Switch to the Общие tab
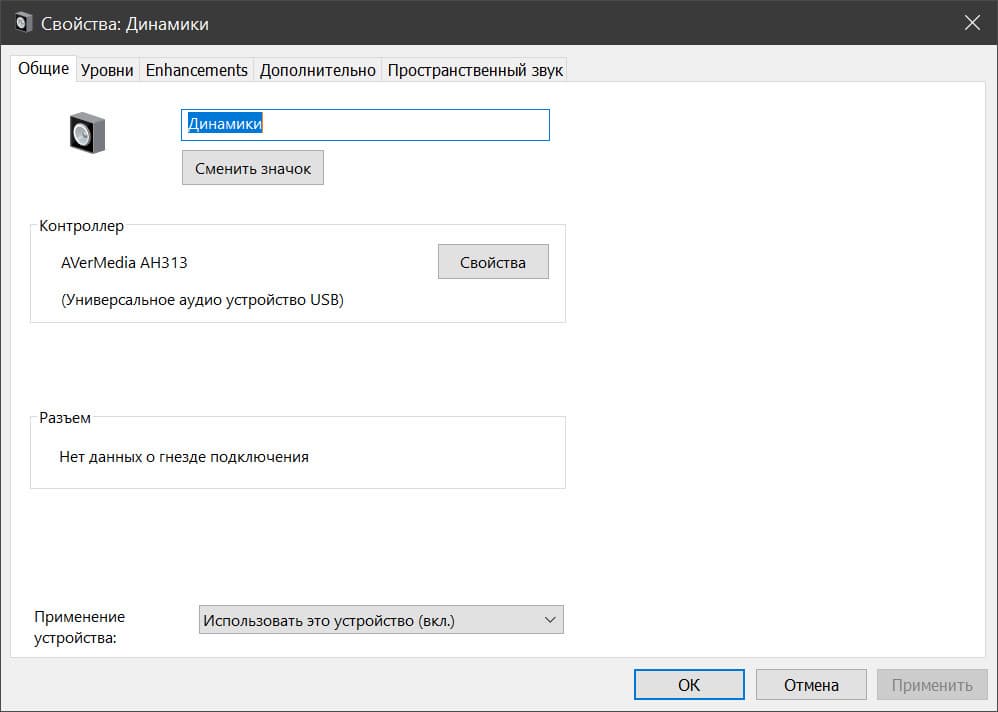The height and width of the screenshot is (712, 998). (x=43, y=68)
